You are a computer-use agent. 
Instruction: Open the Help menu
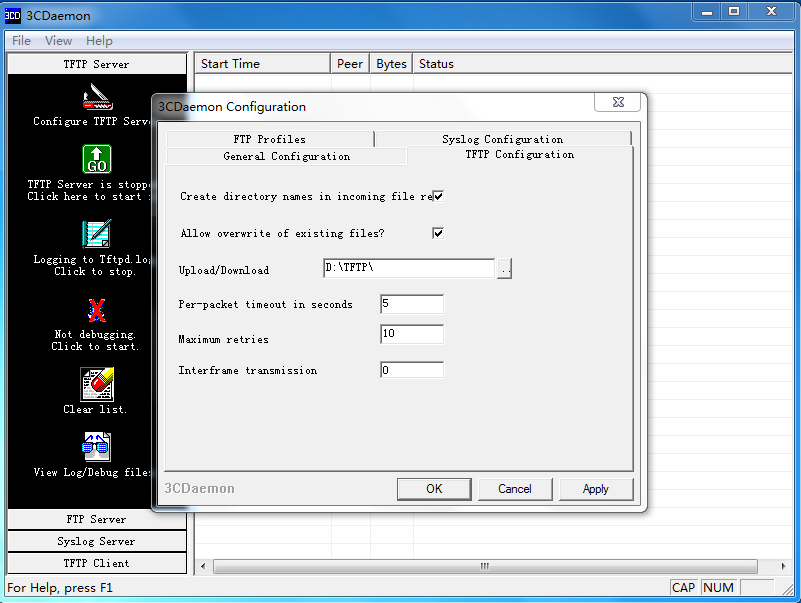(x=99, y=41)
